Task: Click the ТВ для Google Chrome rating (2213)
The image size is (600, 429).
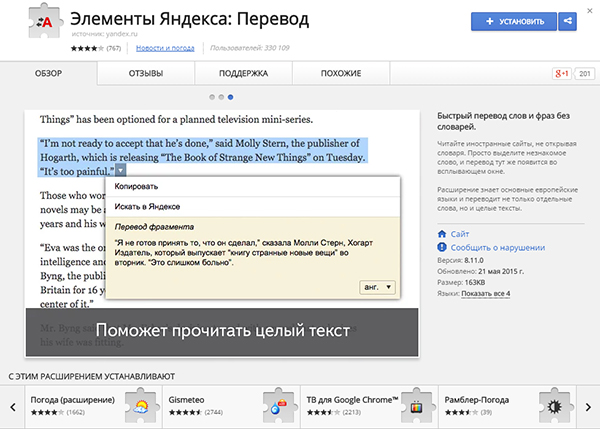Action: point(334,412)
